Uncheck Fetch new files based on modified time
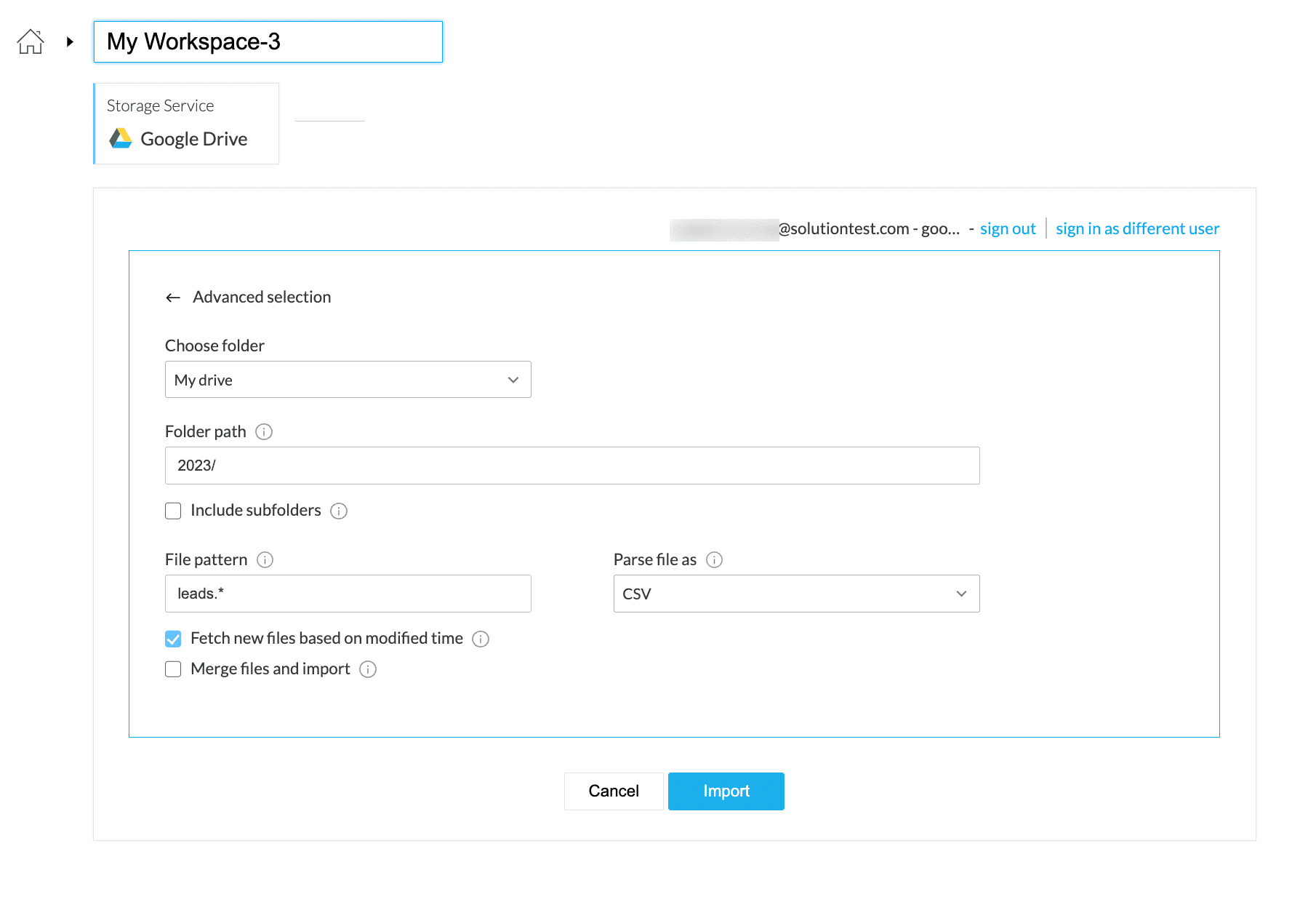 pos(173,639)
